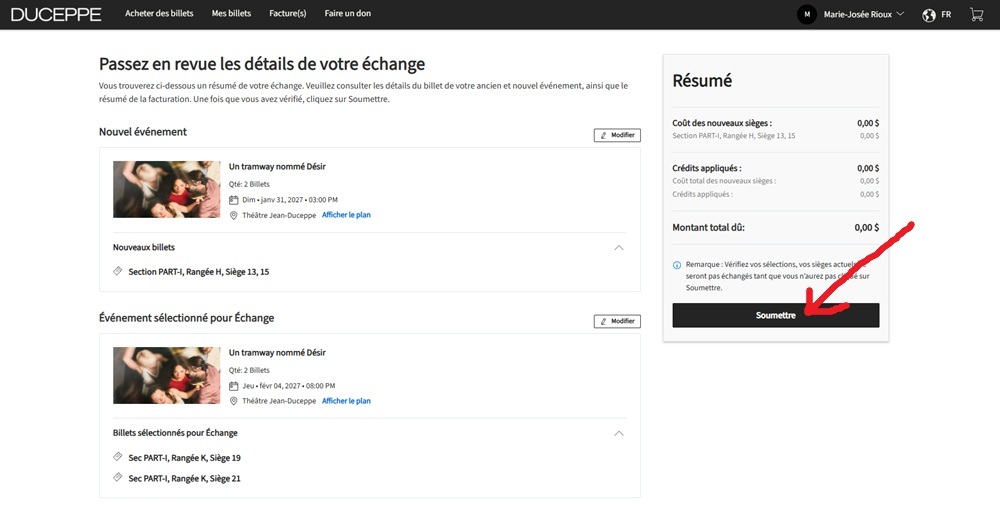Open the Facture(s) page
The image size is (1000, 512).
coord(288,13)
